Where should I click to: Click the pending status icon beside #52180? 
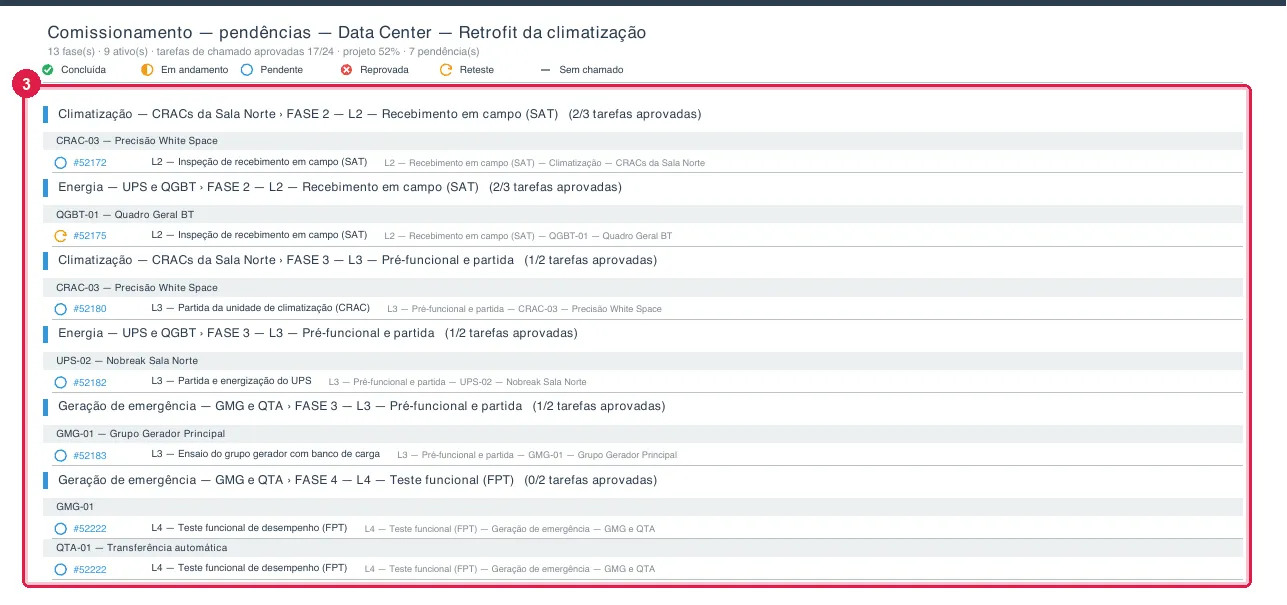point(61,309)
